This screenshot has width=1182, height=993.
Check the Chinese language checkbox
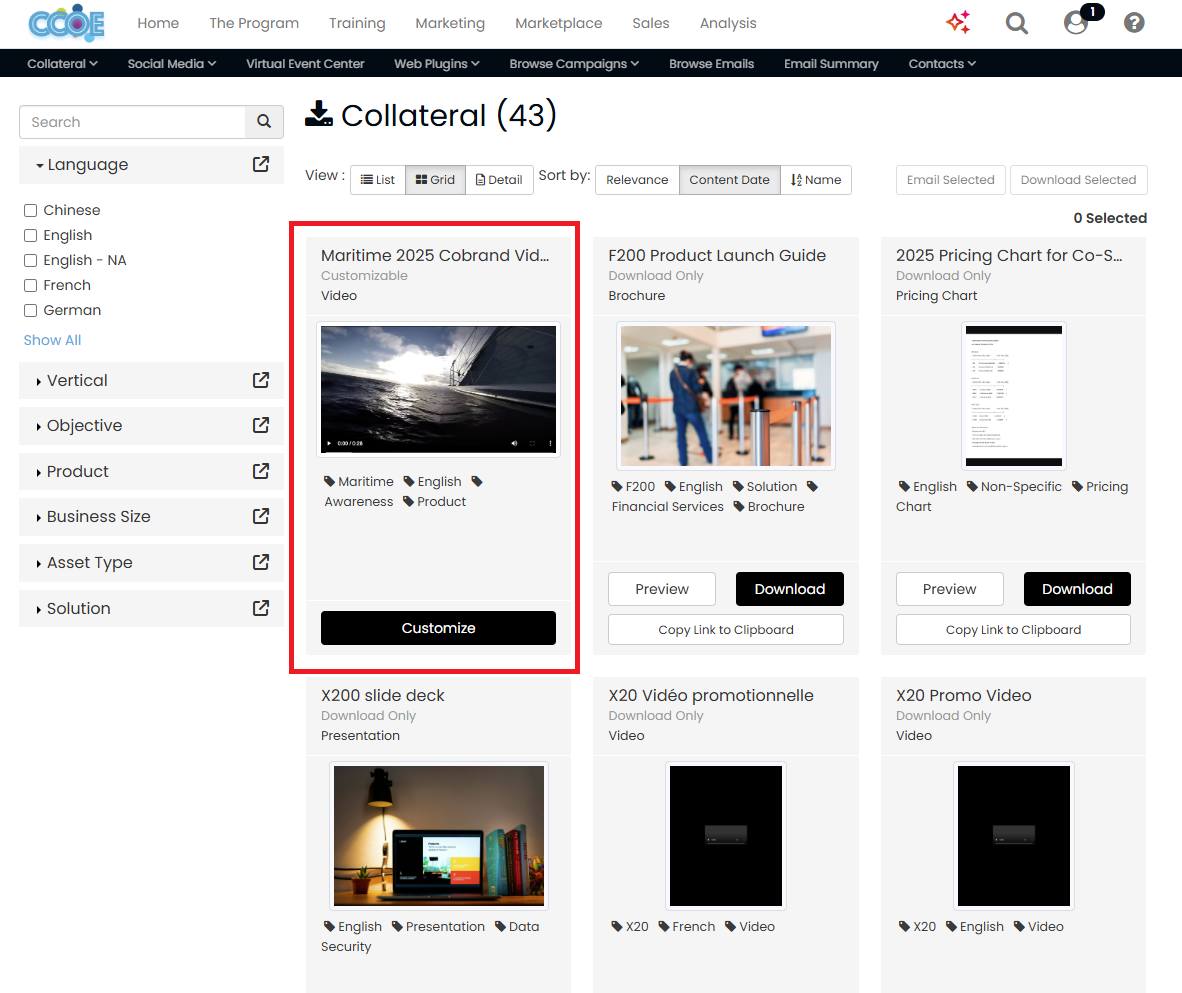[x=30, y=210]
